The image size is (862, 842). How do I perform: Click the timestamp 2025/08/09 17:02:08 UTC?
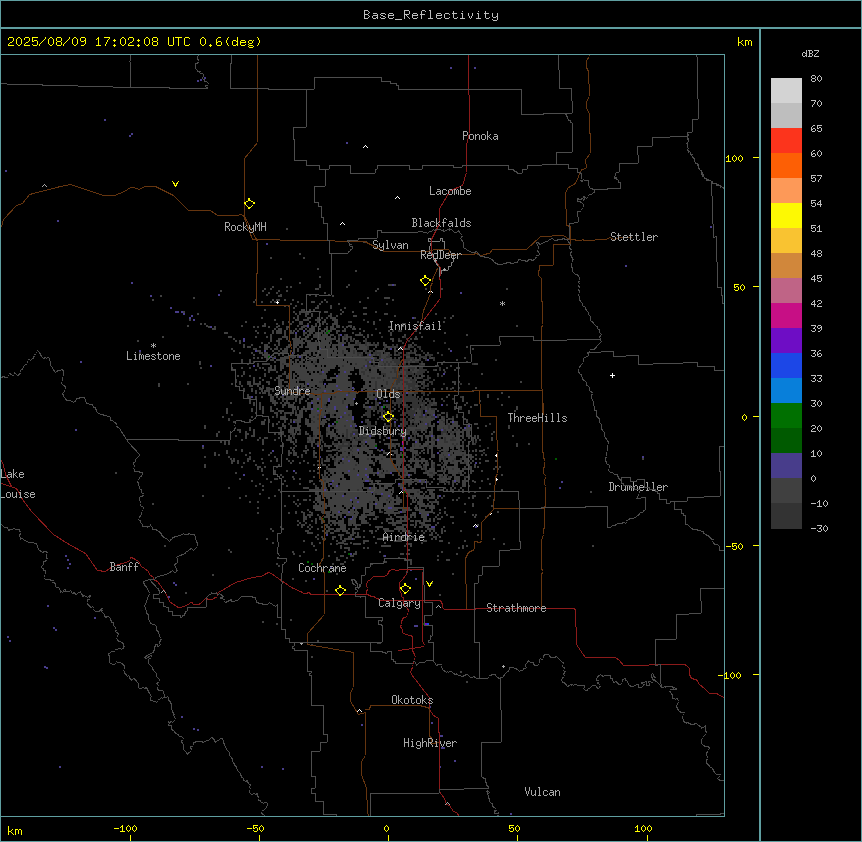(x=99, y=42)
